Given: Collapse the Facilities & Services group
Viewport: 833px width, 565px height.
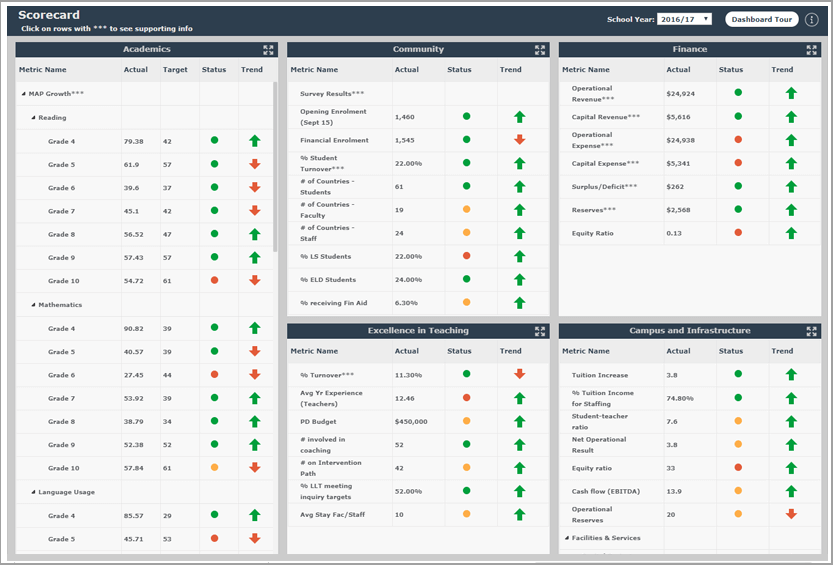Looking at the screenshot, I should coord(566,538).
